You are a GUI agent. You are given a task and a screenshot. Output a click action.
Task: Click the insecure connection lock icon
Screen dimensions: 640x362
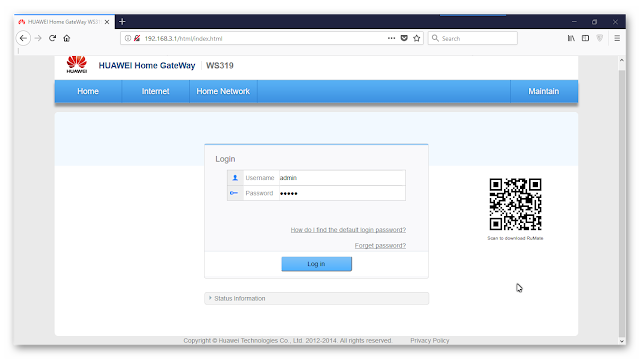pyautogui.click(x=137, y=38)
